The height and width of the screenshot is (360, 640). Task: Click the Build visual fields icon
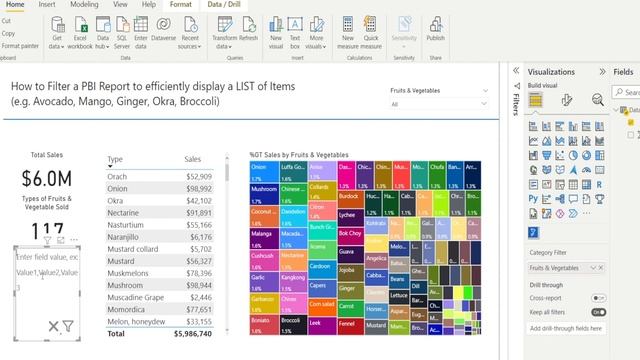tap(536, 100)
